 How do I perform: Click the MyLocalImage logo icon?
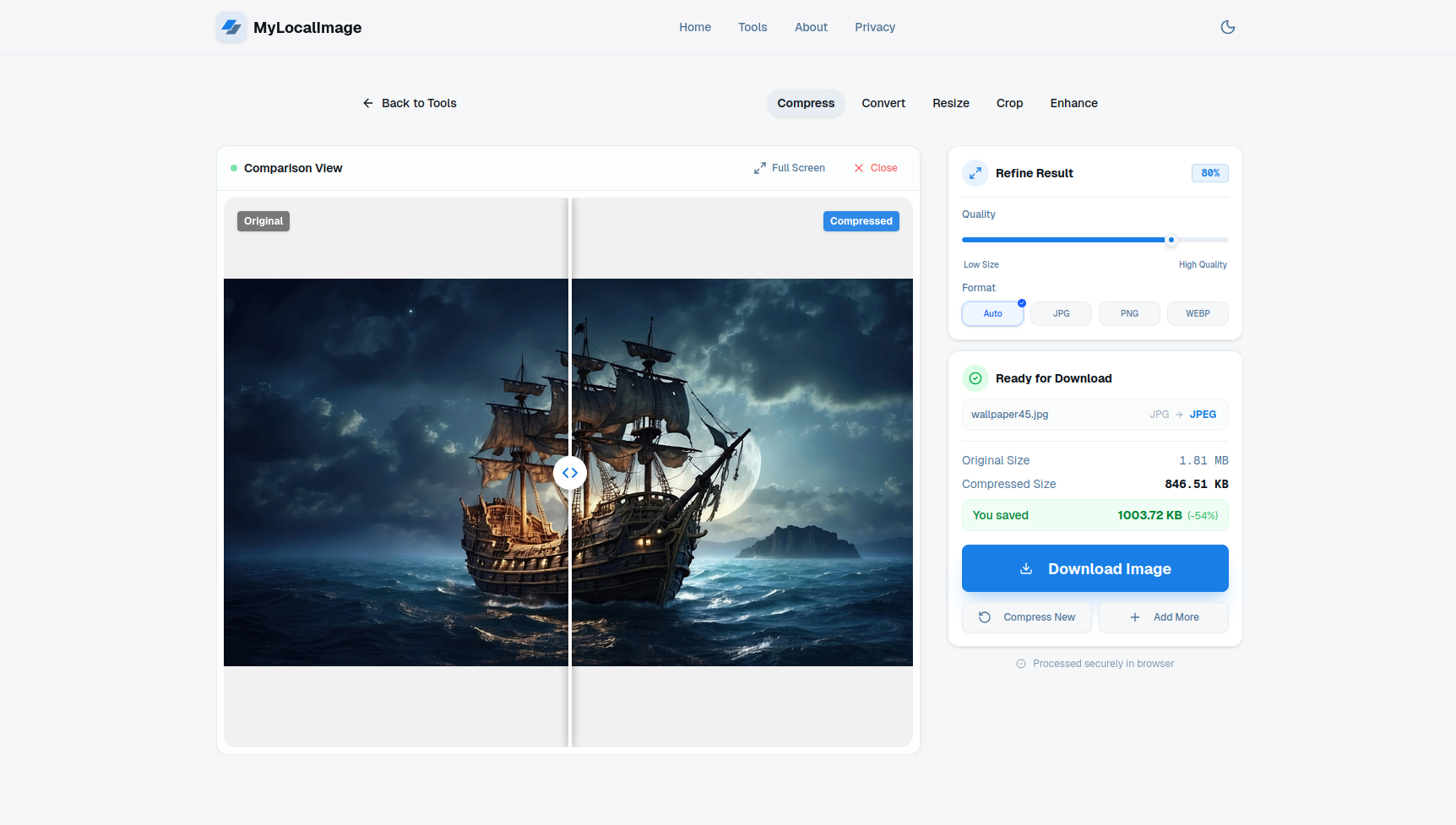(x=230, y=27)
